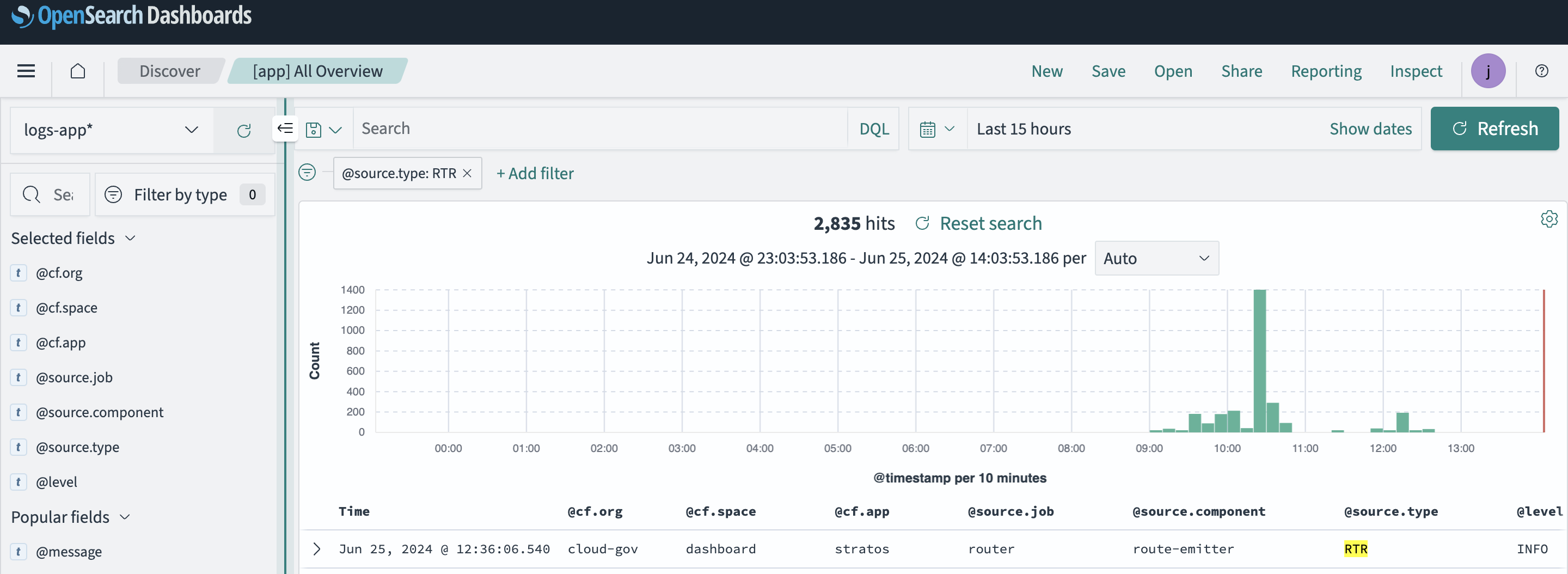This screenshot has height=574, width=1568.
Task: Share this search
Action: (x=1241, y=71)
